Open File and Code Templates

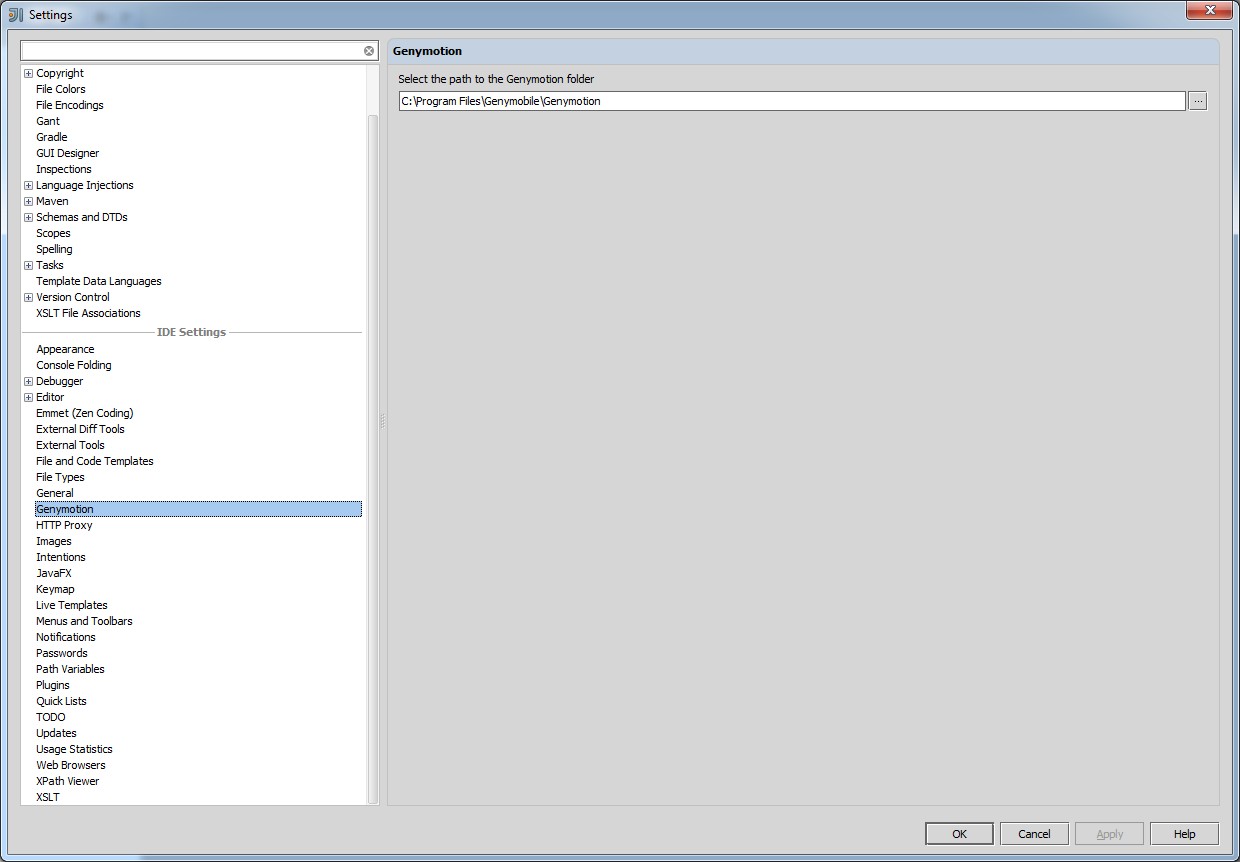tap(95, 461)
